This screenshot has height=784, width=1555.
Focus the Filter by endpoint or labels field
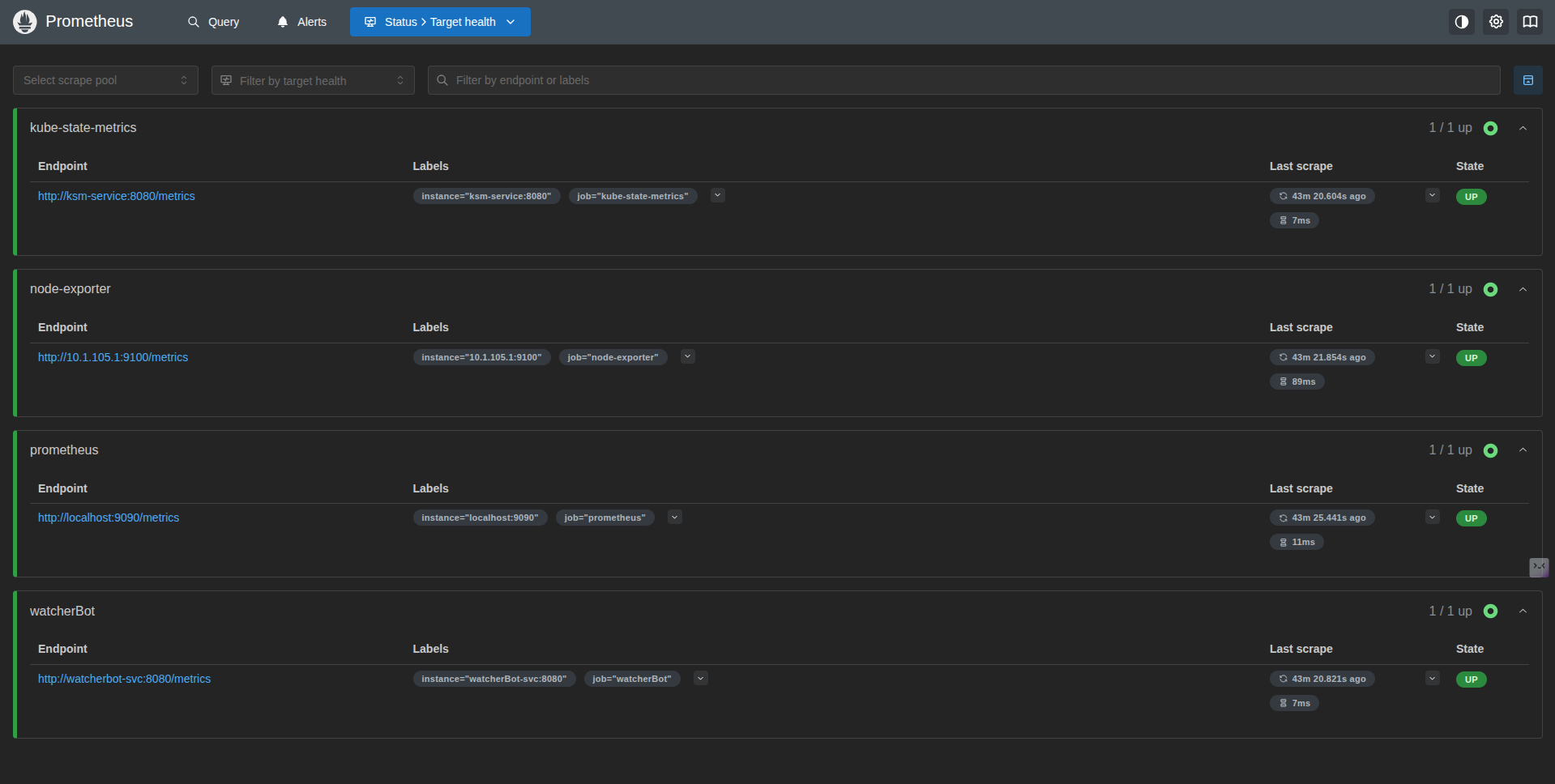tap(963, 80)
